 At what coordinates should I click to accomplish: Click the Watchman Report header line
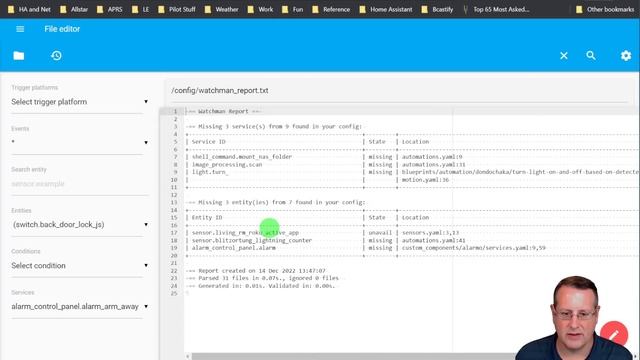(x=223, y=111)
